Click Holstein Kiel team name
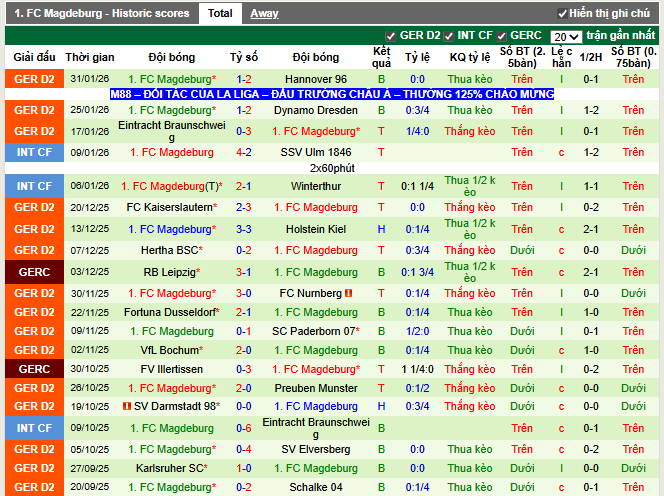Image resolution: width=664 pixels, height=496 pixels. click(316, 229)
